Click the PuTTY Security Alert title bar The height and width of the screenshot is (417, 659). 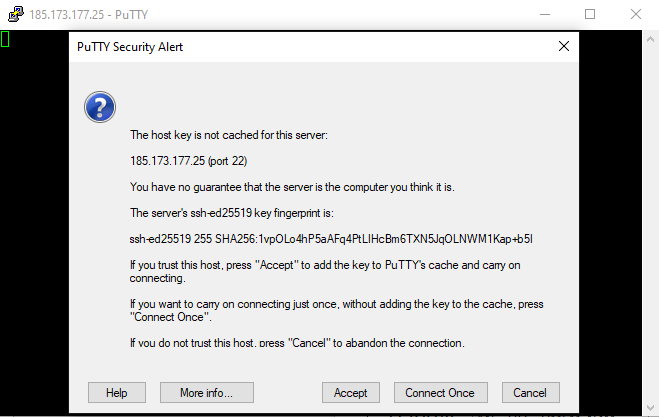coord(311,47)
